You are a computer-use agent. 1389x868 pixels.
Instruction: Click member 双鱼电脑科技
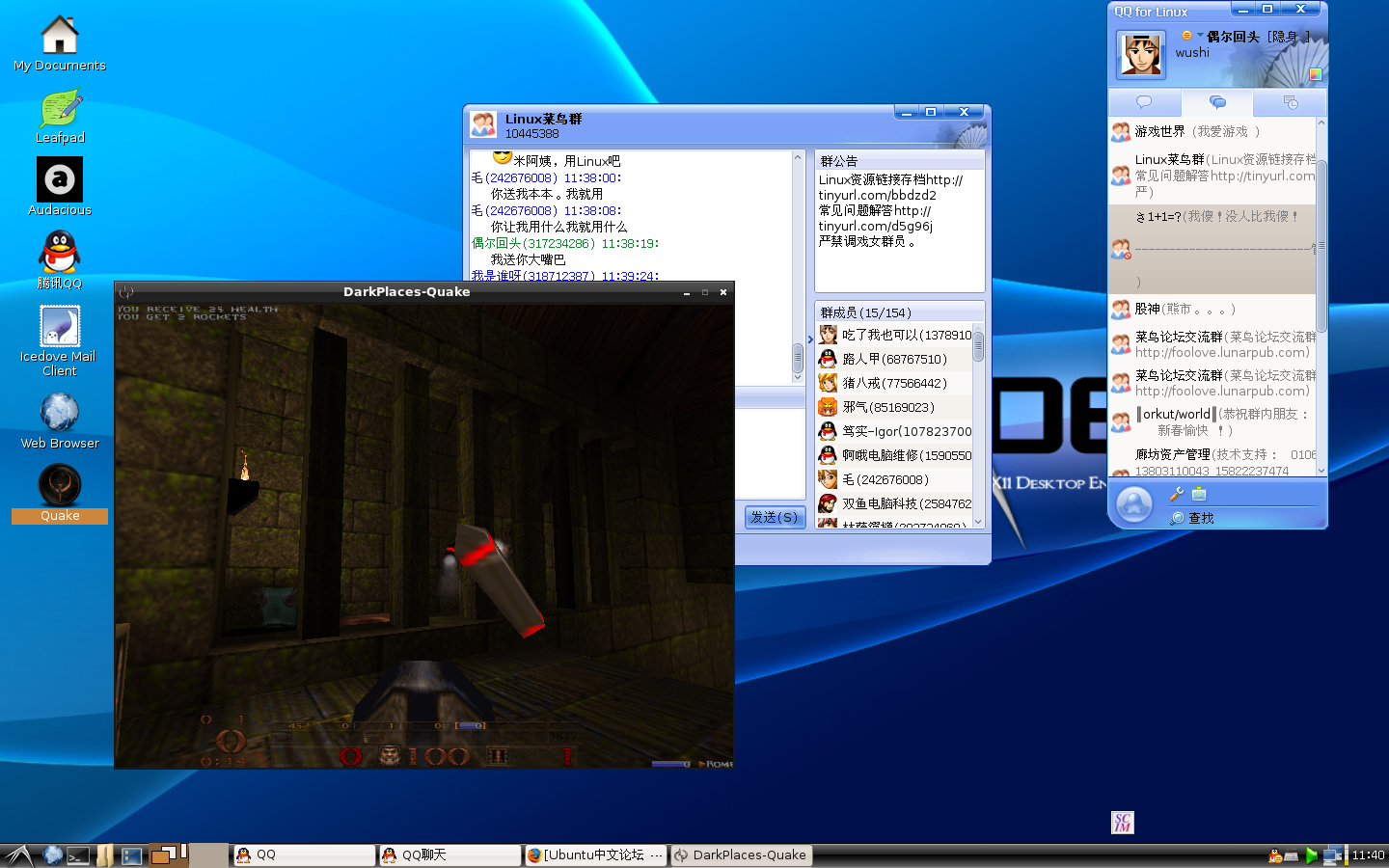[x=894, y=503]
